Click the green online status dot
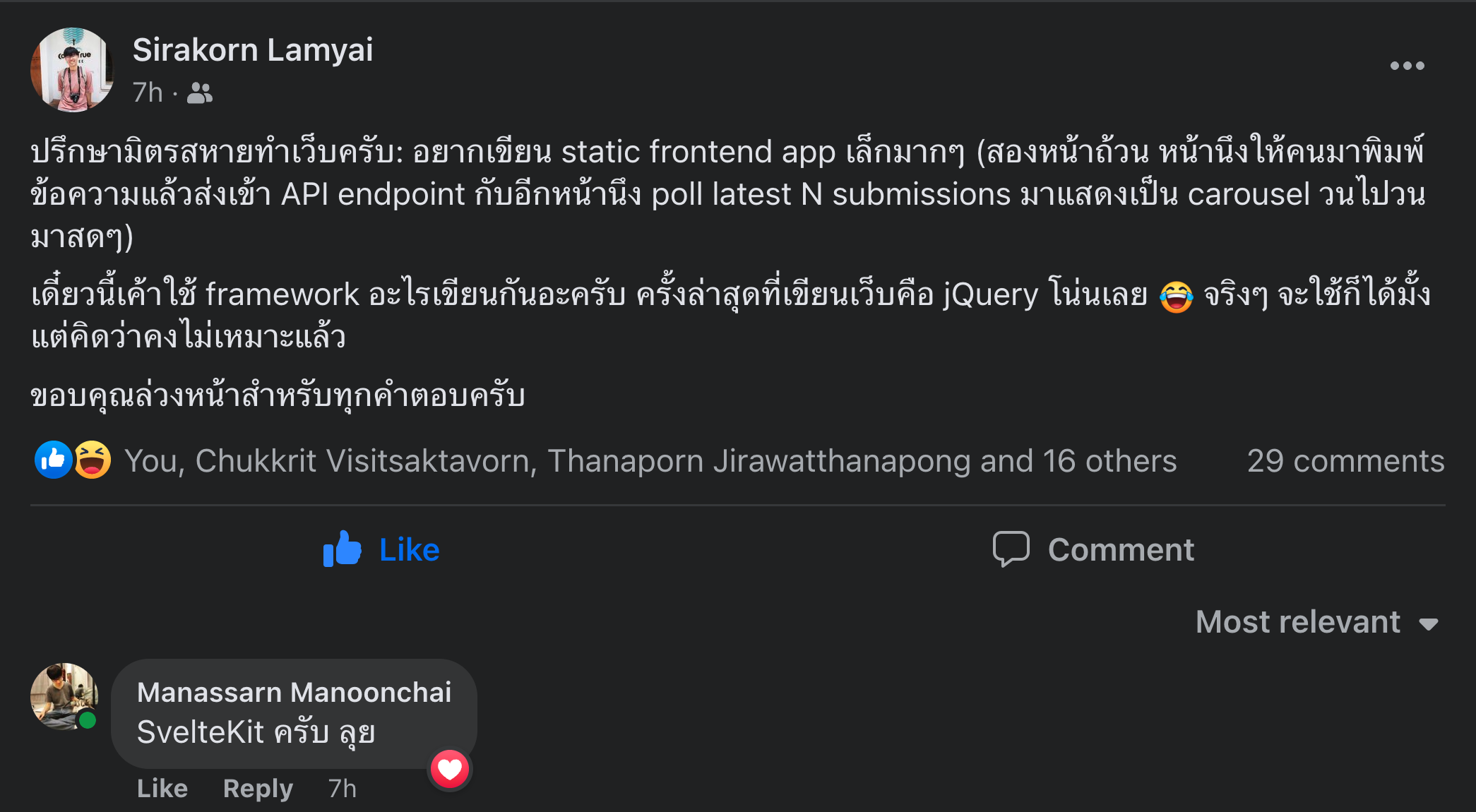Viewport: 1476px width, 812px height. (x=88, y=720)
